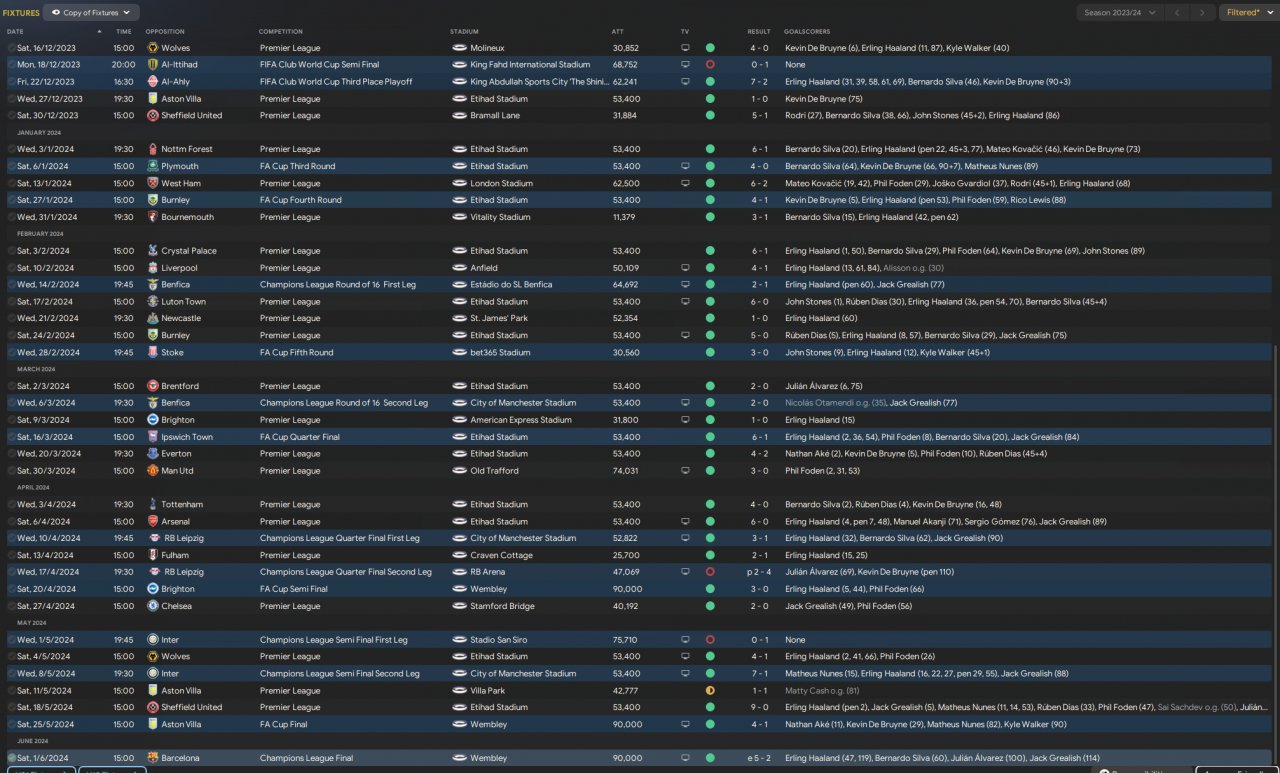Open the Champions League Final competition link

coord(306,758)
